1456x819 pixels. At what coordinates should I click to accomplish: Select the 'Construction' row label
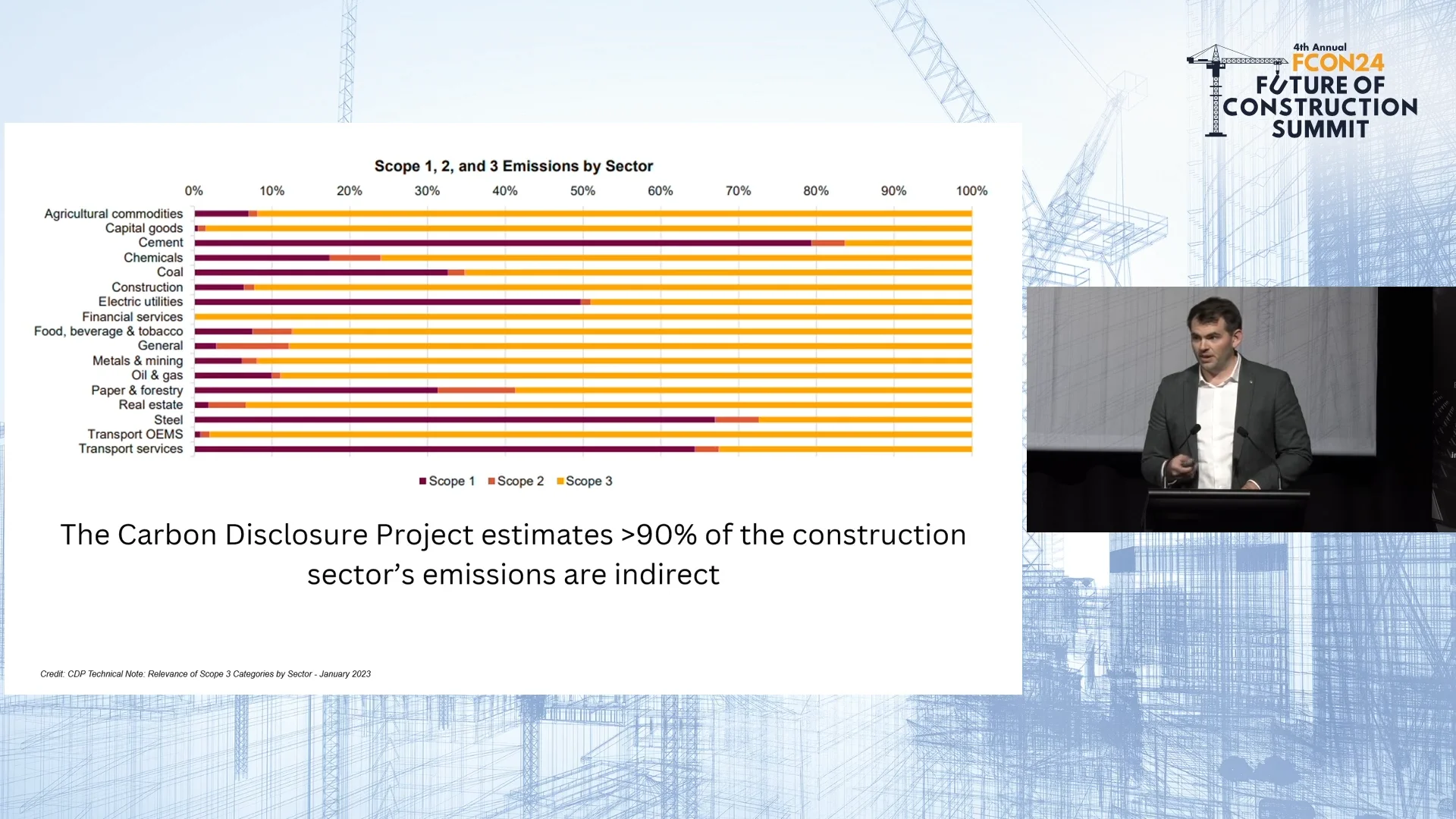(x=147, y=287)
